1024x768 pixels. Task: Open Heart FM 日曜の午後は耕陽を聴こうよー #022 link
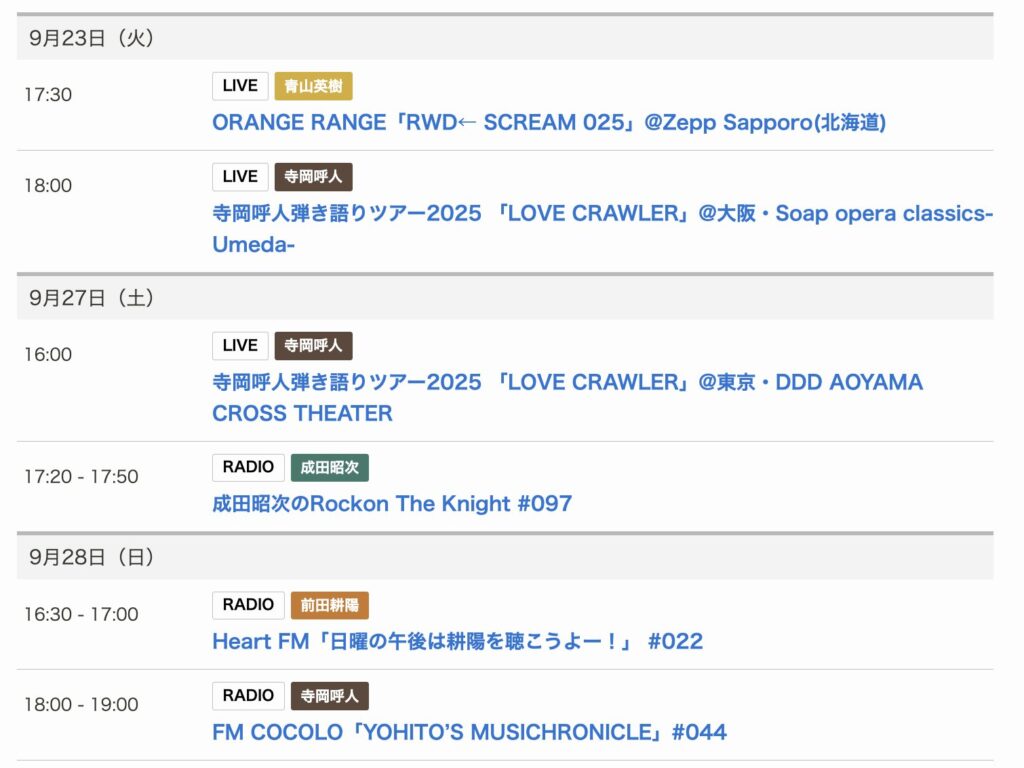pyautogui.click(x=457, y=642)
